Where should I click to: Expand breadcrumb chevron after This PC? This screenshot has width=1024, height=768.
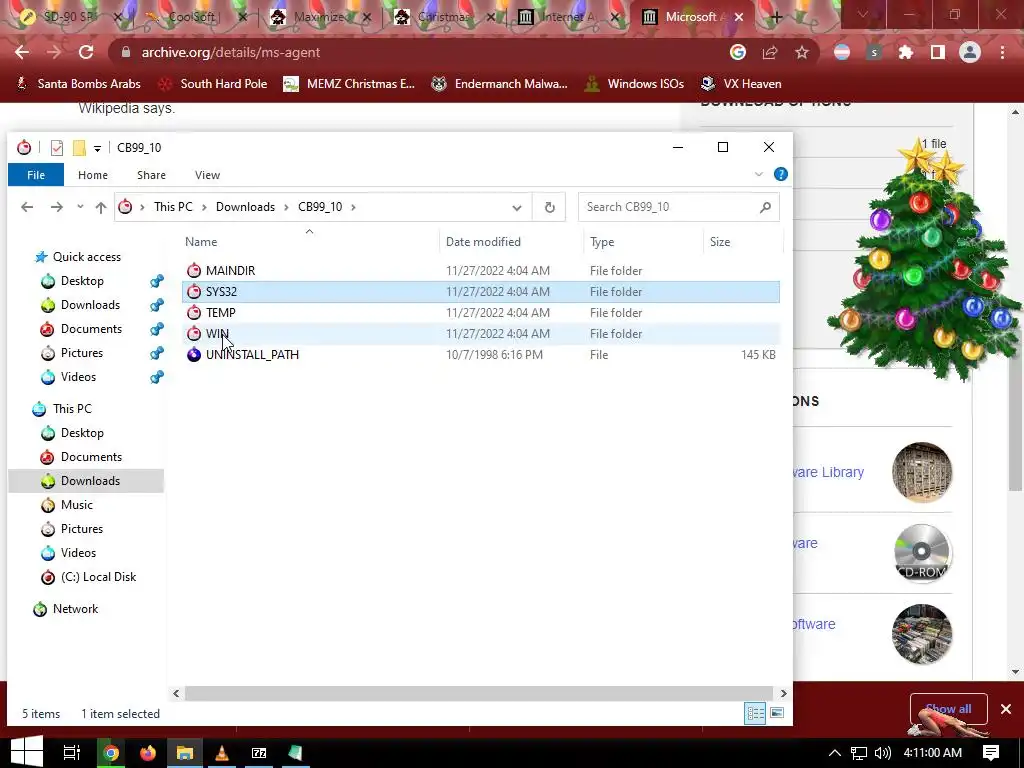point(204,207)
